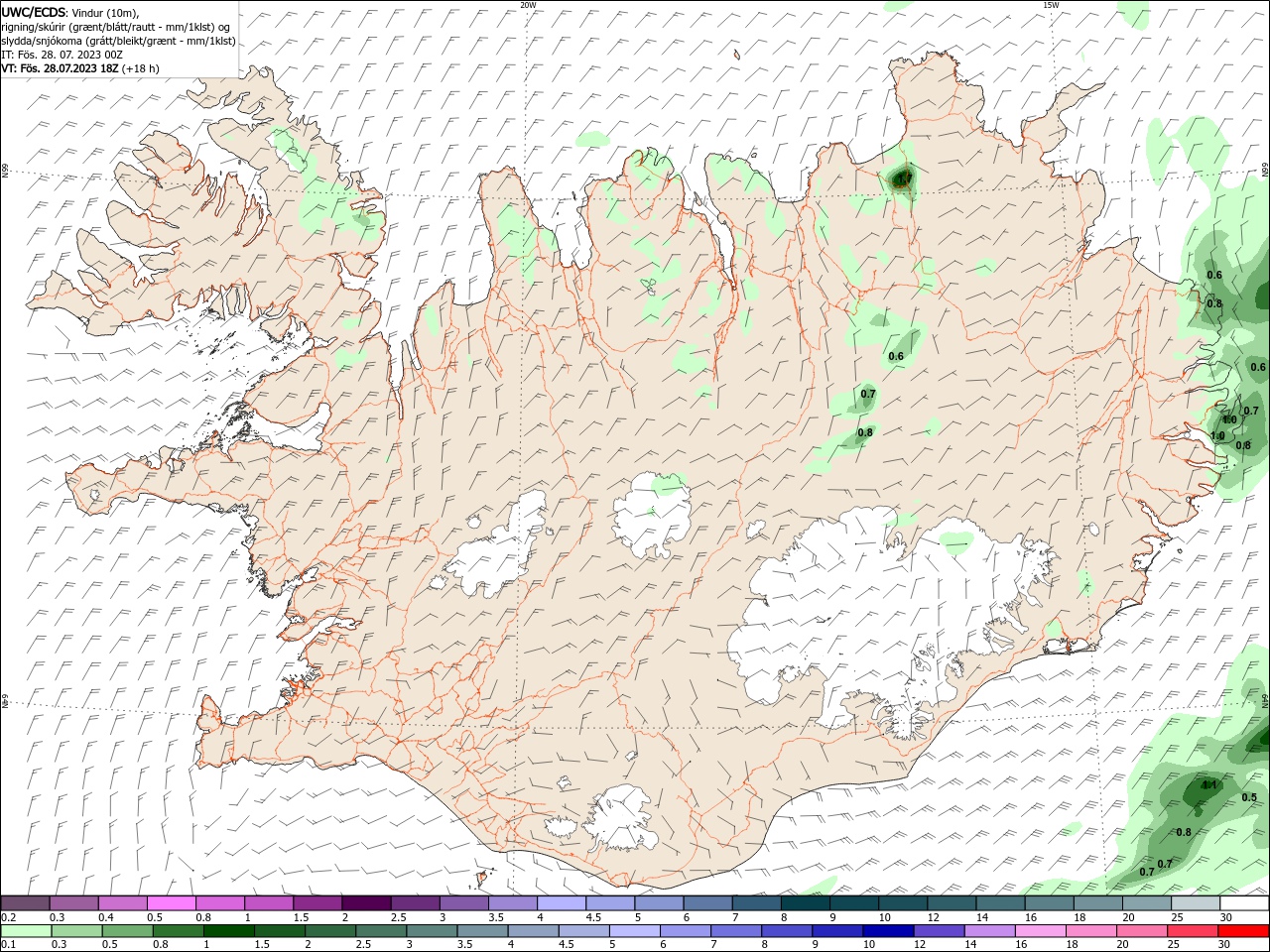Click the 0.5 precipitation value offshore southeast
This screenshot has width=1270, height=952.
coord(1249,797)
